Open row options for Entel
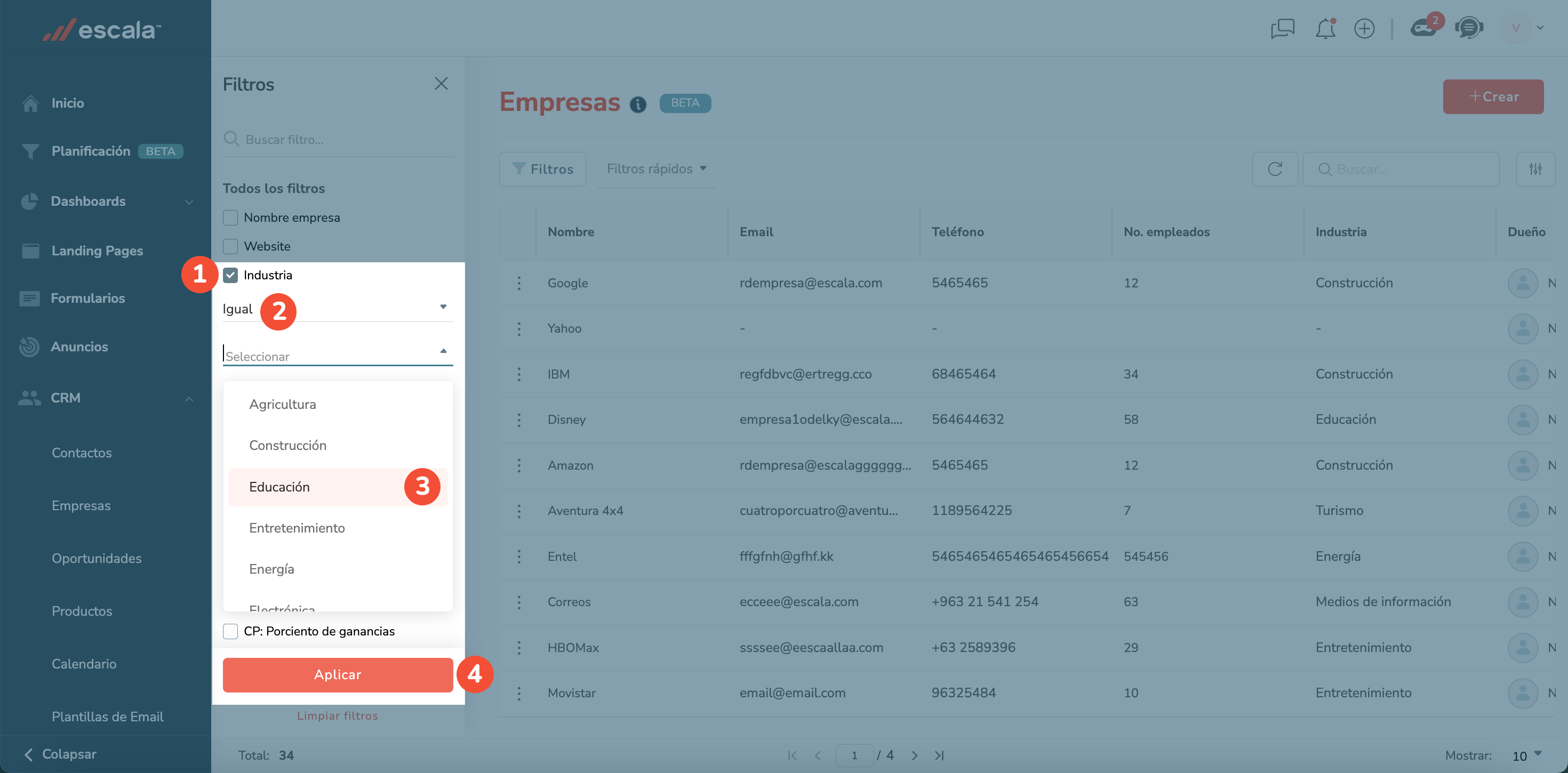The height and width of the screenshot is (773, 1568). tap(518, 557)
